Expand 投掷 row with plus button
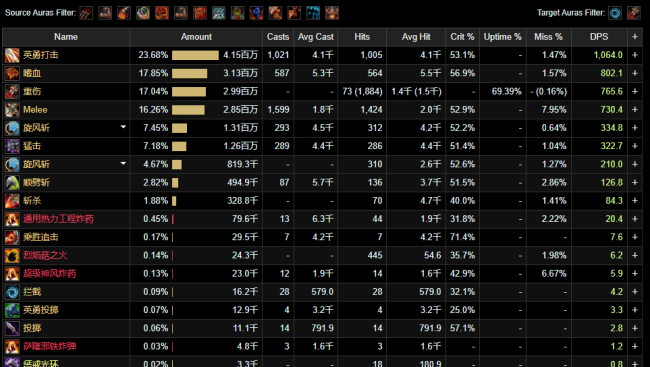Viewport: 650px width, 367px height. (x=635, y=328)
